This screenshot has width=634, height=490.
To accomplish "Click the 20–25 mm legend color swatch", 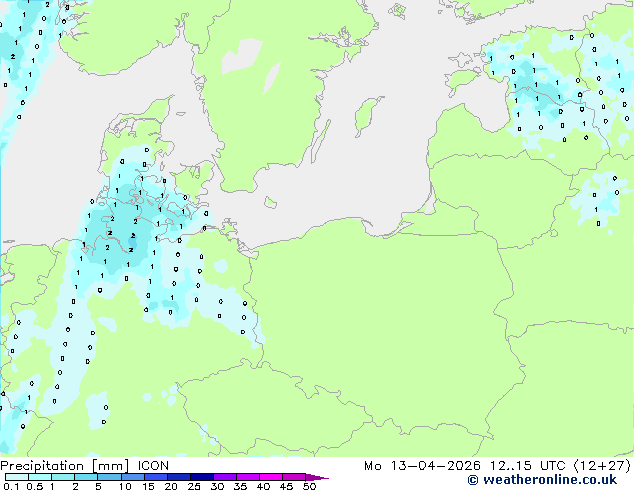I will (x=178, y=477).
